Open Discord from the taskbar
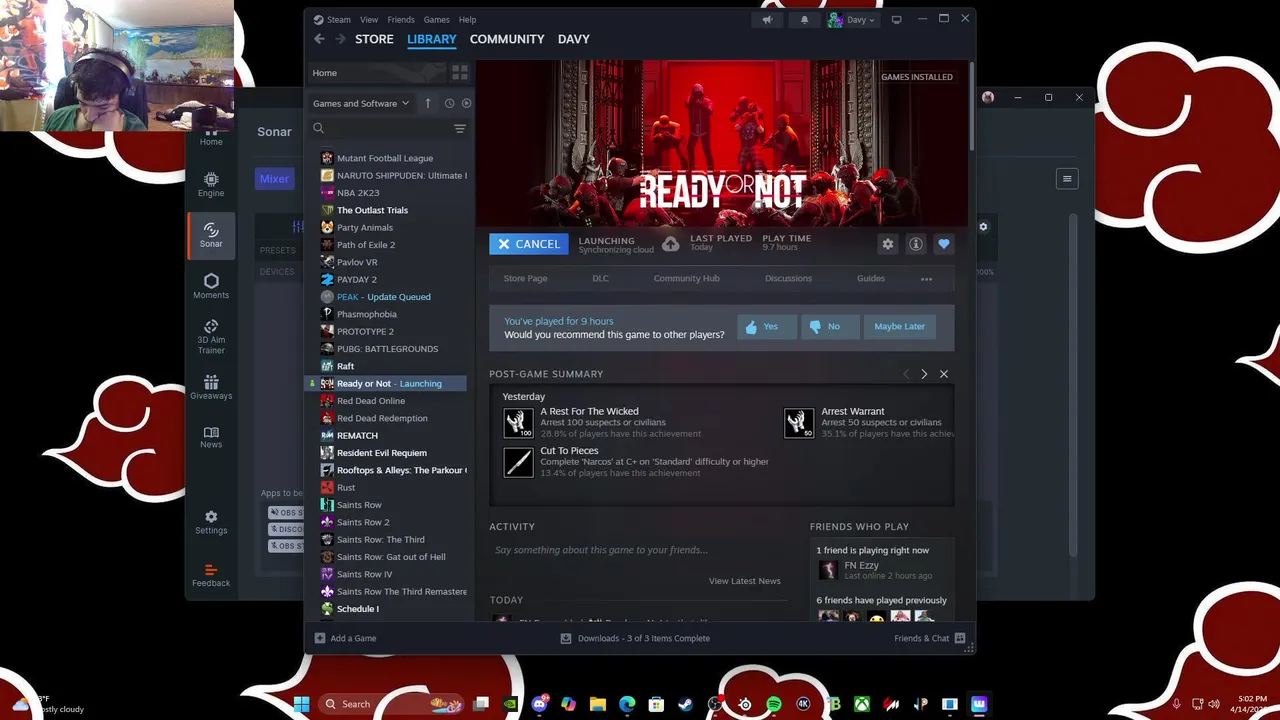The height and width of the screenshot is (720, 1280). (x=541, y=704)
